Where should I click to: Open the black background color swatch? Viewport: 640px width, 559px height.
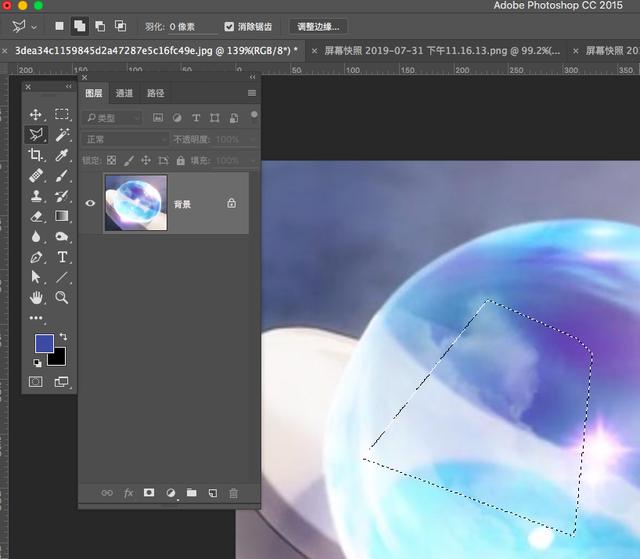[59, 358]
